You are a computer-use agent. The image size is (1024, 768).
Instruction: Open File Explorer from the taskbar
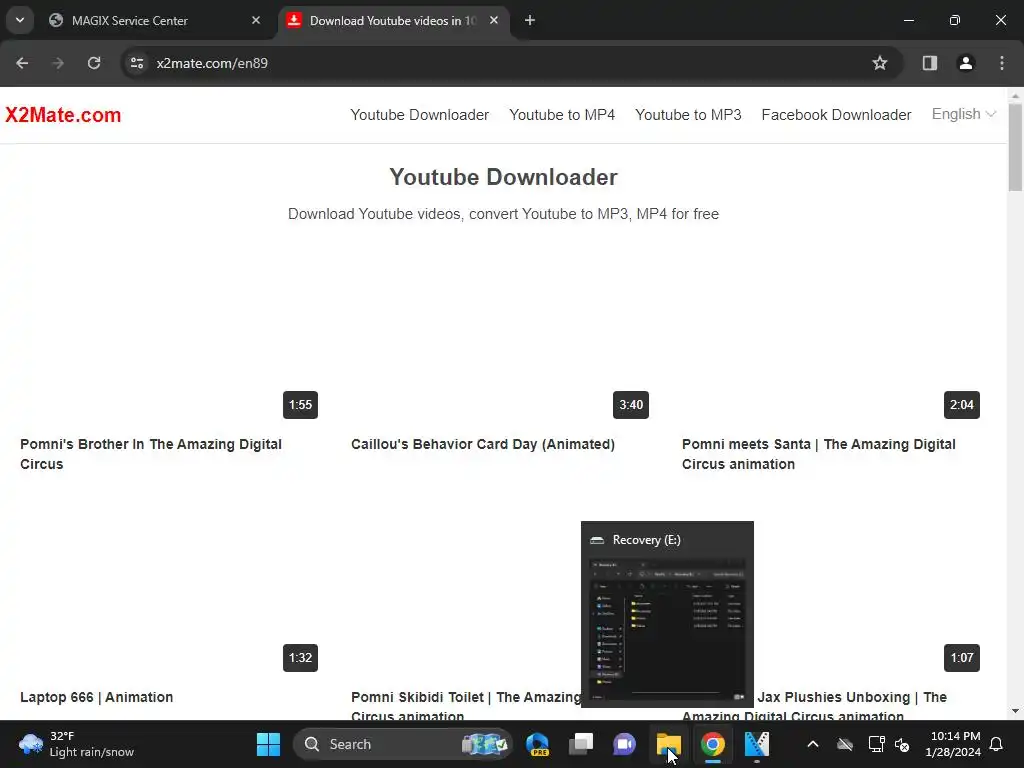669,744
